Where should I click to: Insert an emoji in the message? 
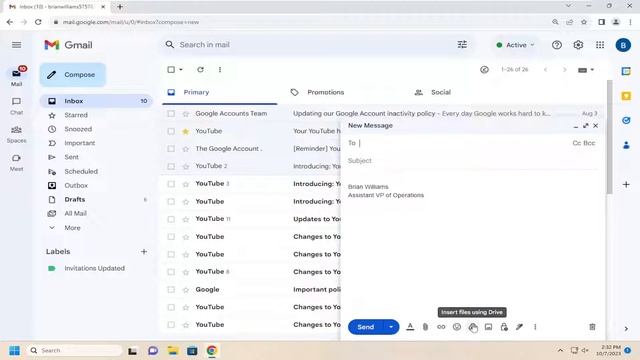(x=457, y=327)
